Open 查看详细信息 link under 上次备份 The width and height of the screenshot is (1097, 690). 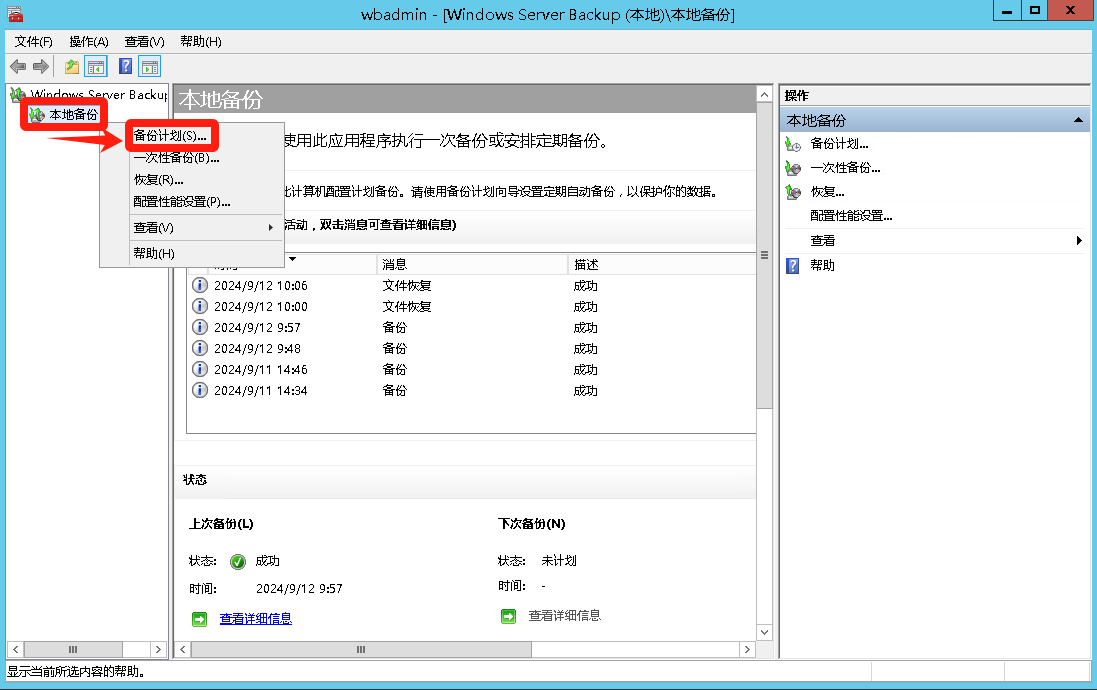click(x=256, y=619)
